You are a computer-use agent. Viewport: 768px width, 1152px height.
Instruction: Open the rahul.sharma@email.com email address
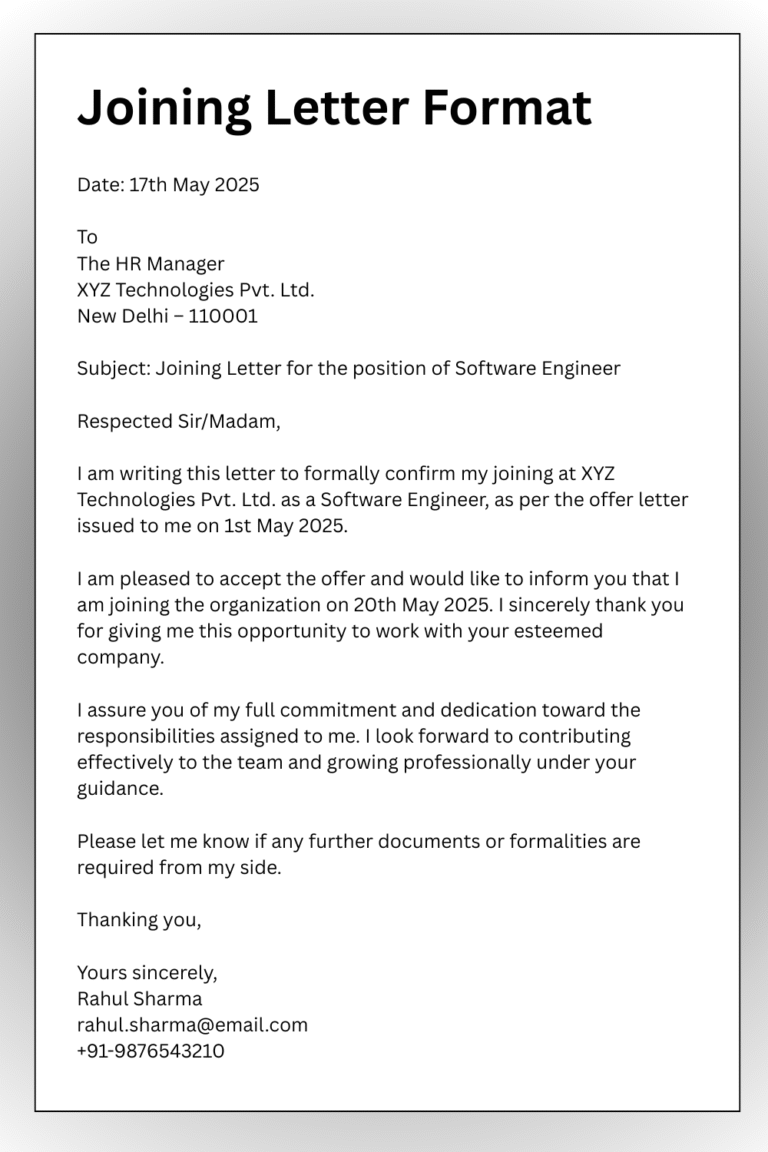coord(192,1025)
